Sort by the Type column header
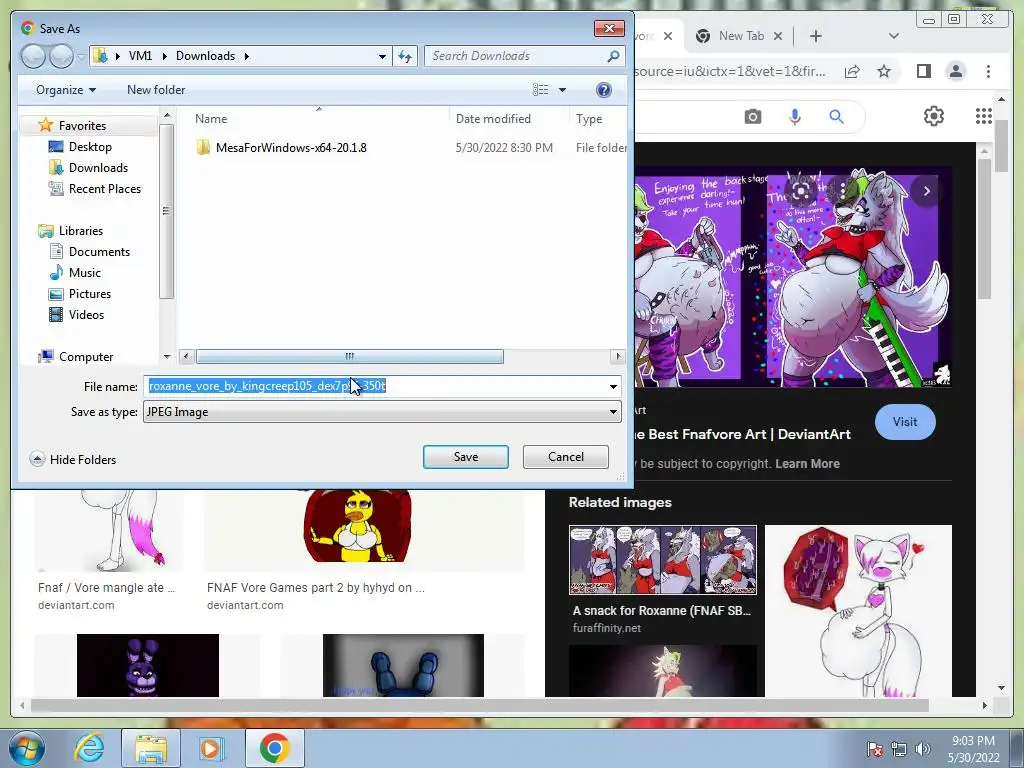 [589, 119]
